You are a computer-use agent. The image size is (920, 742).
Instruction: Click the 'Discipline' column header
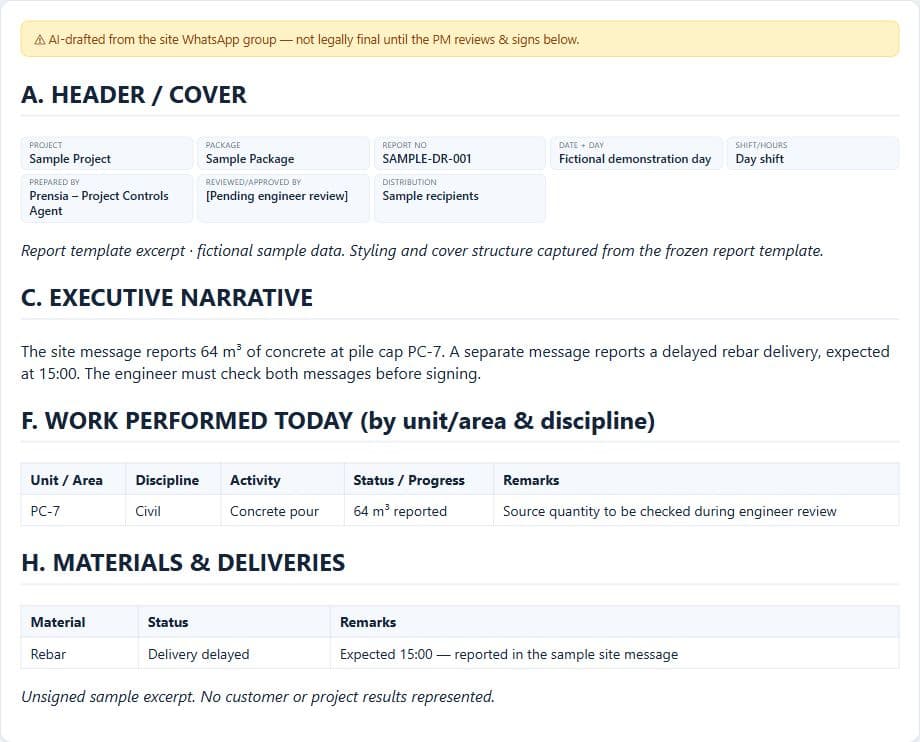click(167, 480)
